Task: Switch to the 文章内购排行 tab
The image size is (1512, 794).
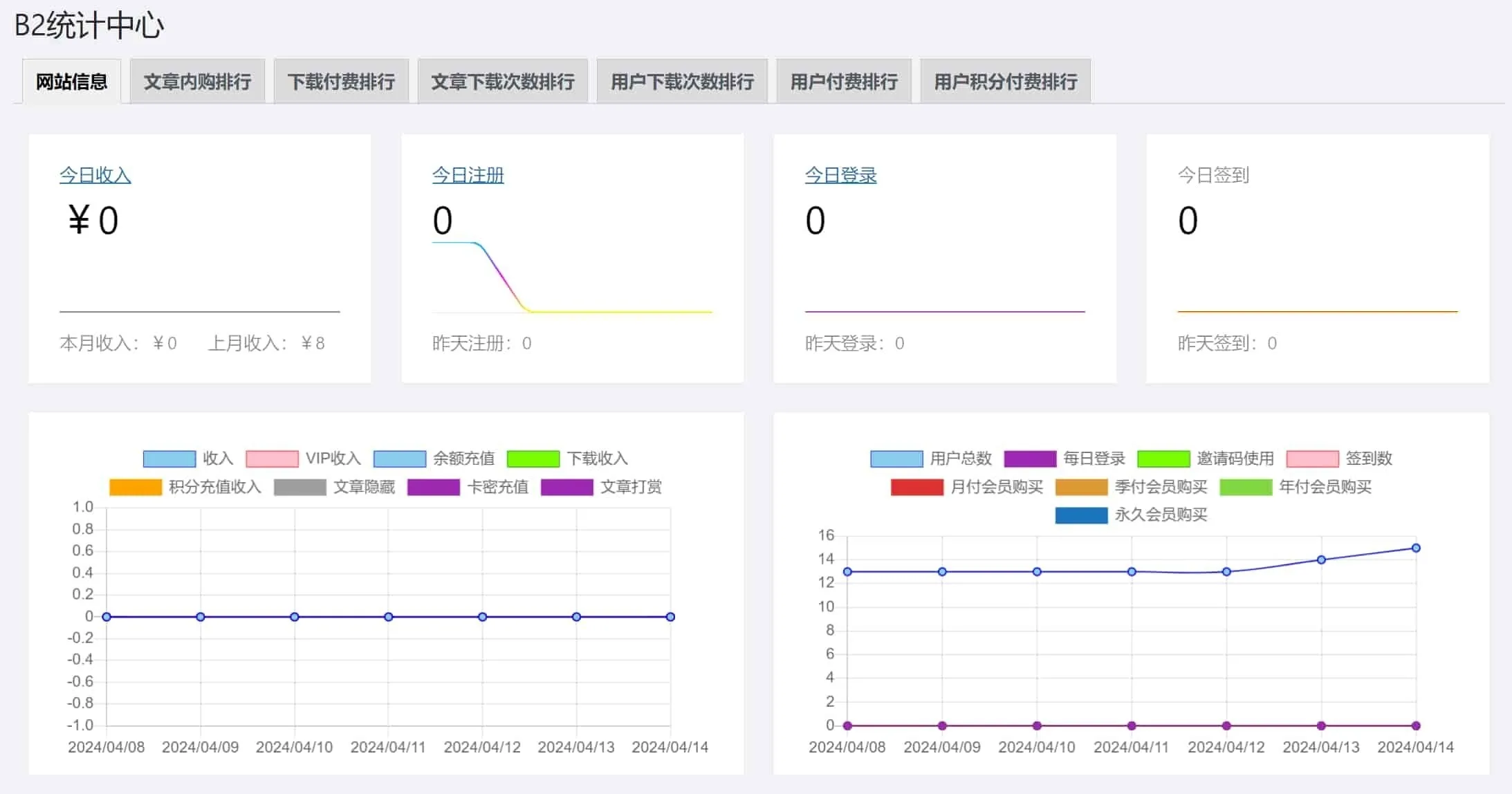Action: click(x=197, y=81)
